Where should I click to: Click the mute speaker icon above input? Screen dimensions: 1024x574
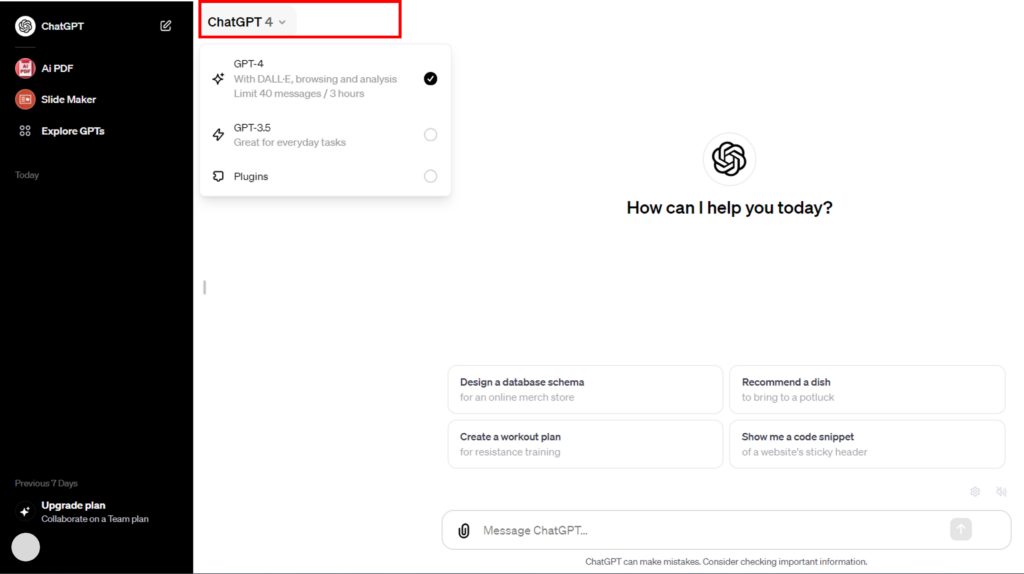[x=1001, y=492]
